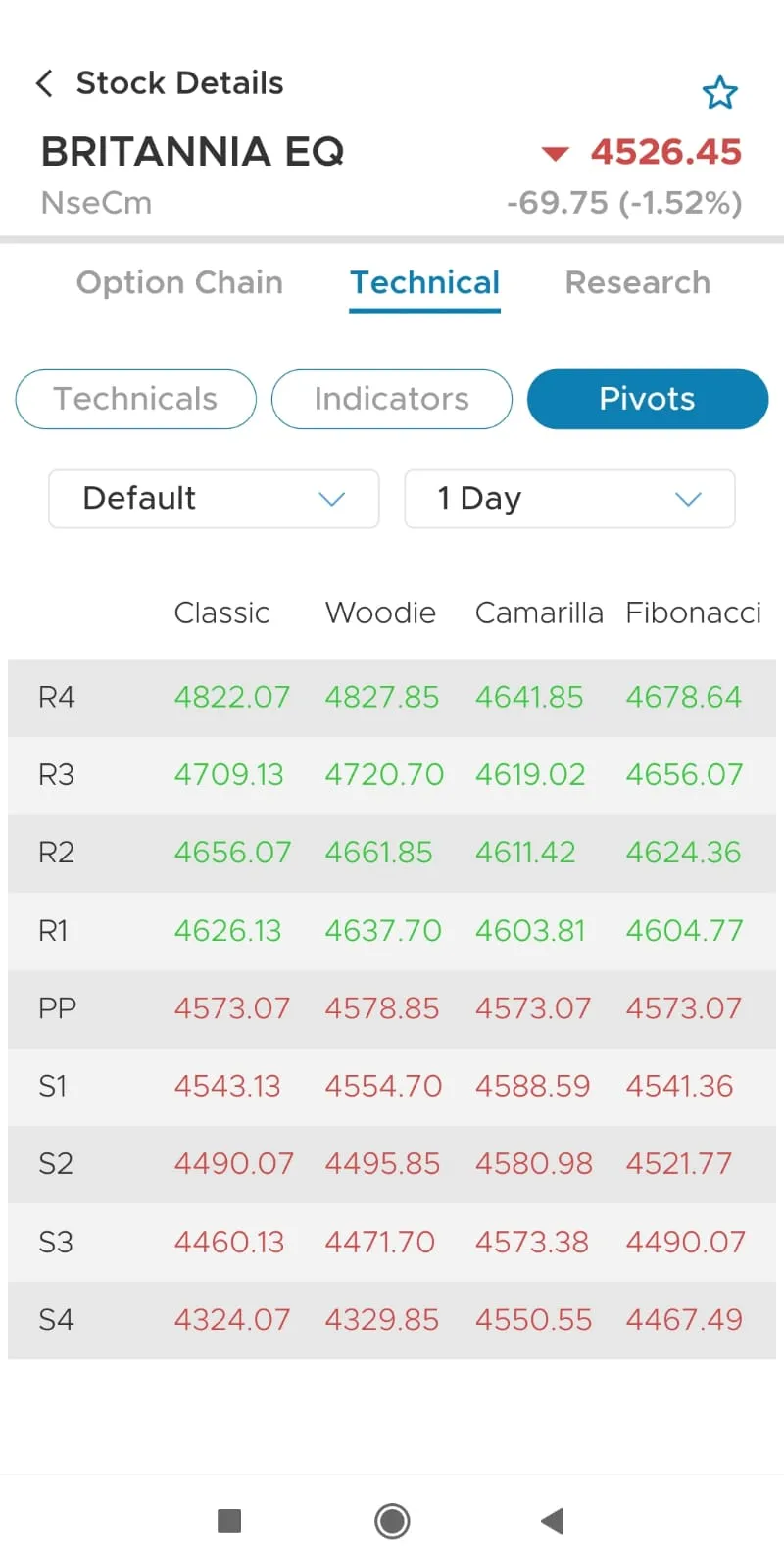Tap Woodie pivot point value 4578.85
Viewport: 784px width, 1568px height.
[x=382, y=1007]
